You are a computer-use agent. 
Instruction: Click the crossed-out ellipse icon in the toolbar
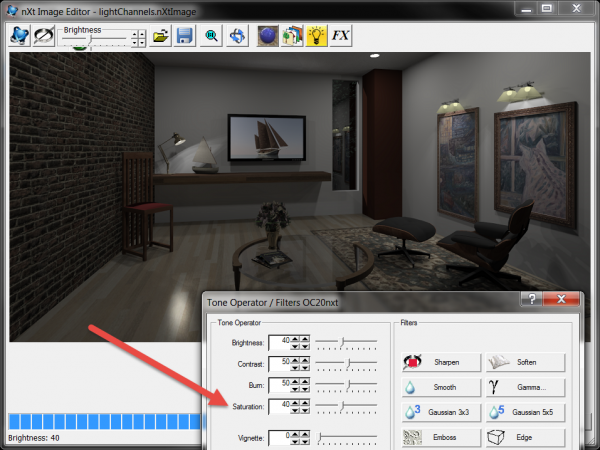(x=44, y=36)
